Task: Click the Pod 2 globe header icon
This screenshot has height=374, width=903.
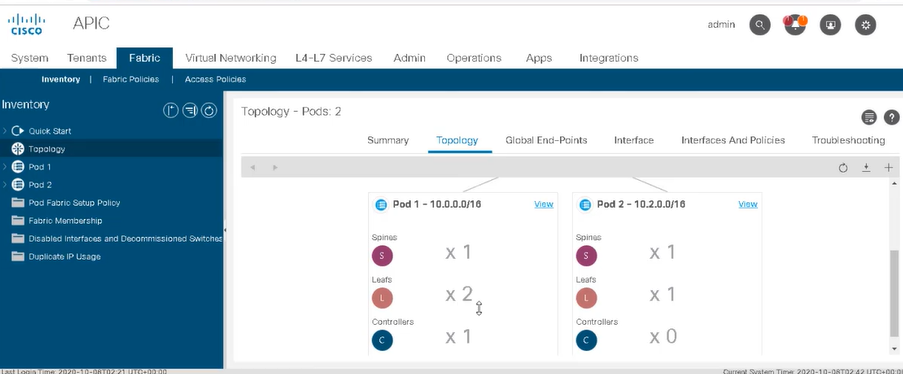Action: [585, 205]
